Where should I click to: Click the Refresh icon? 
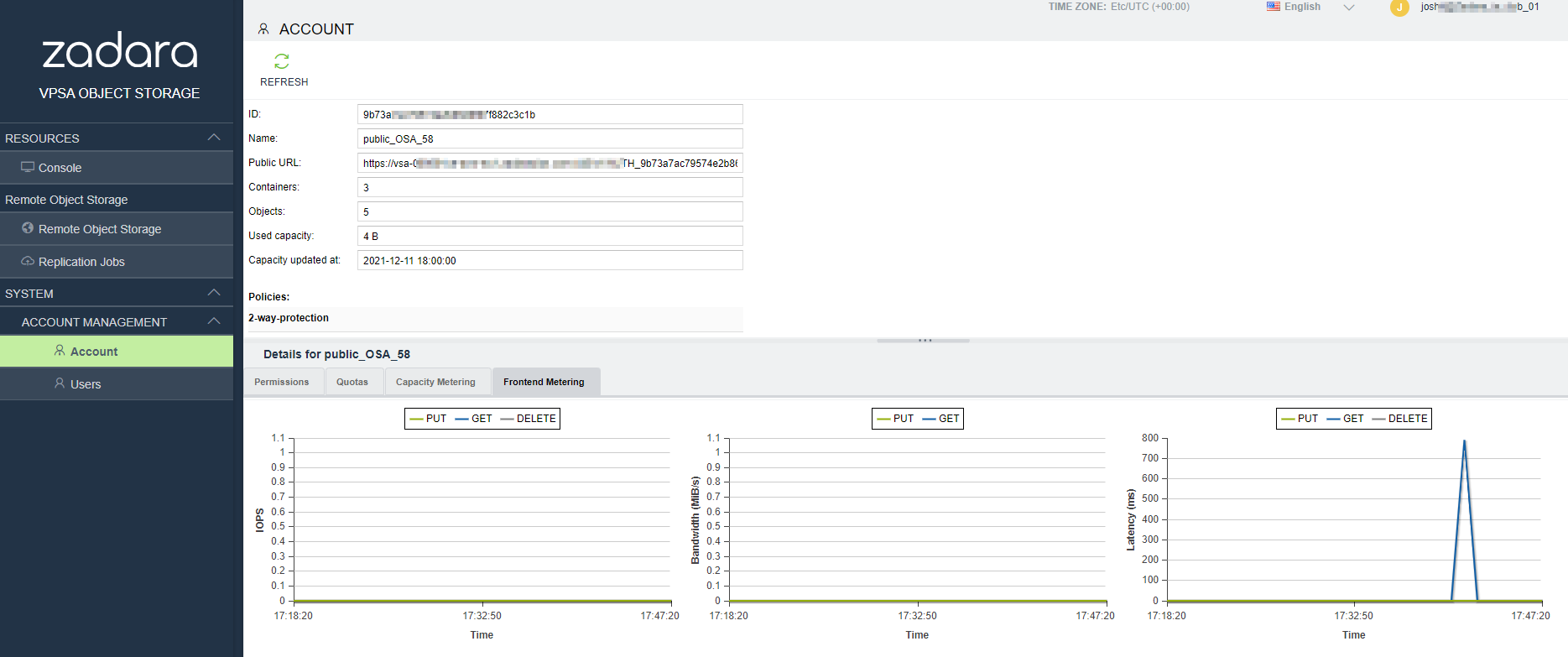click(282, 61)
